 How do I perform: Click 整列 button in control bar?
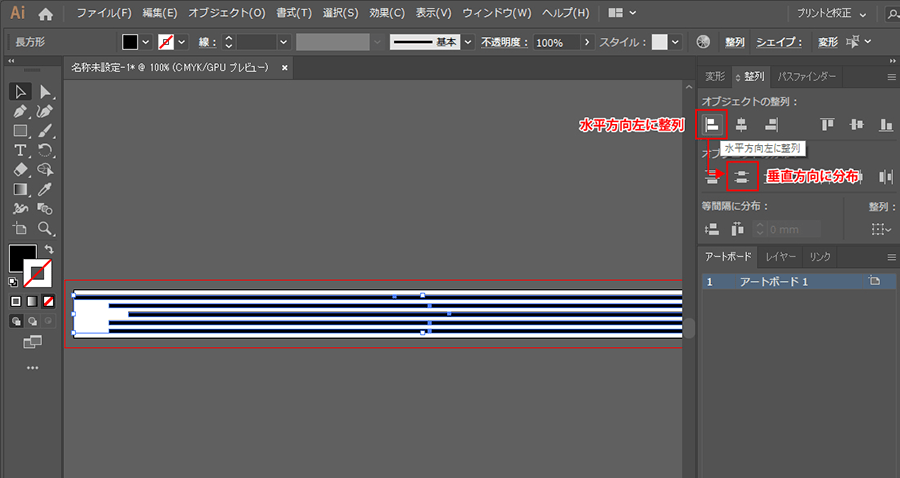click(x=735, y=42)
